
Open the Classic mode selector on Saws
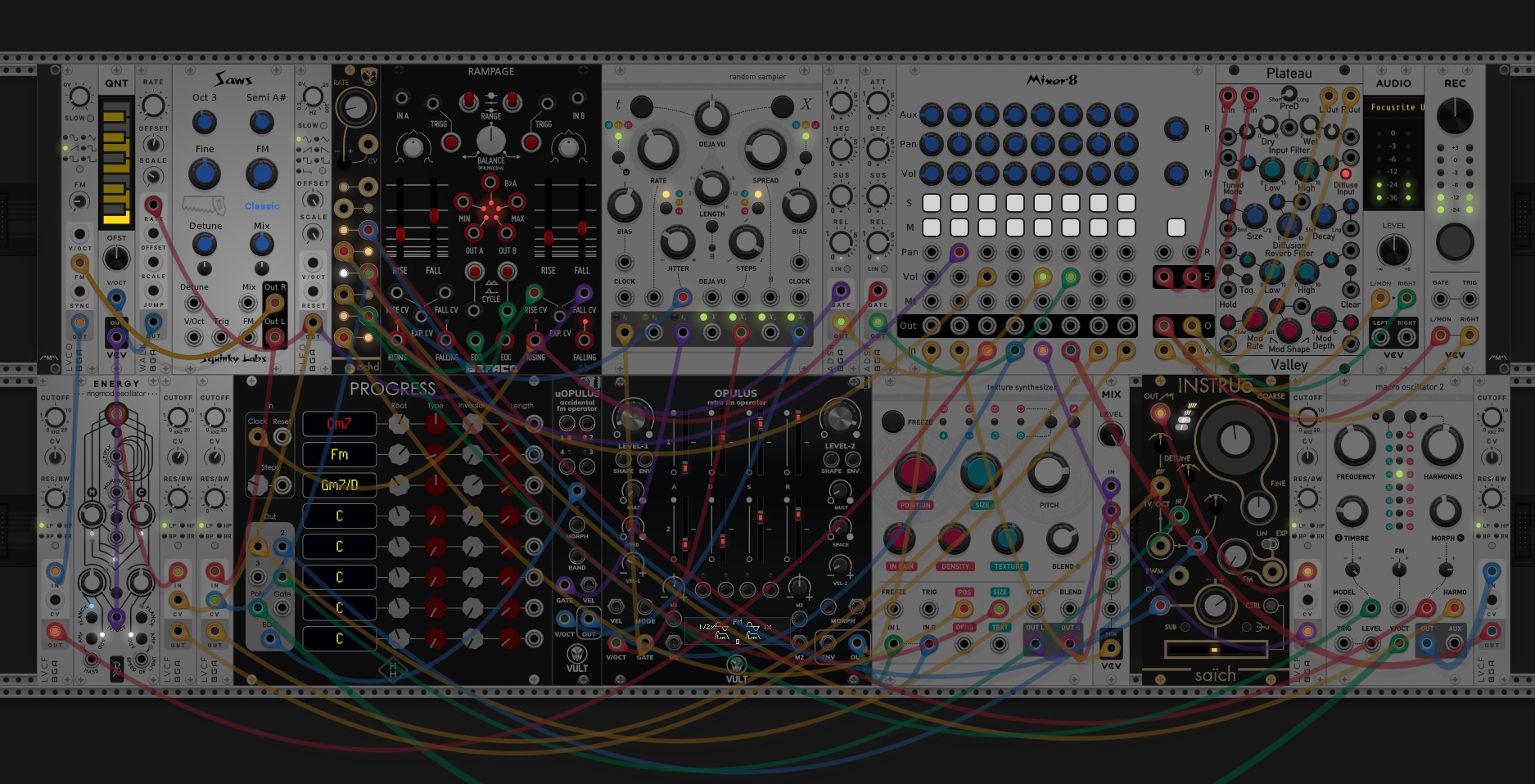[262, 206]
